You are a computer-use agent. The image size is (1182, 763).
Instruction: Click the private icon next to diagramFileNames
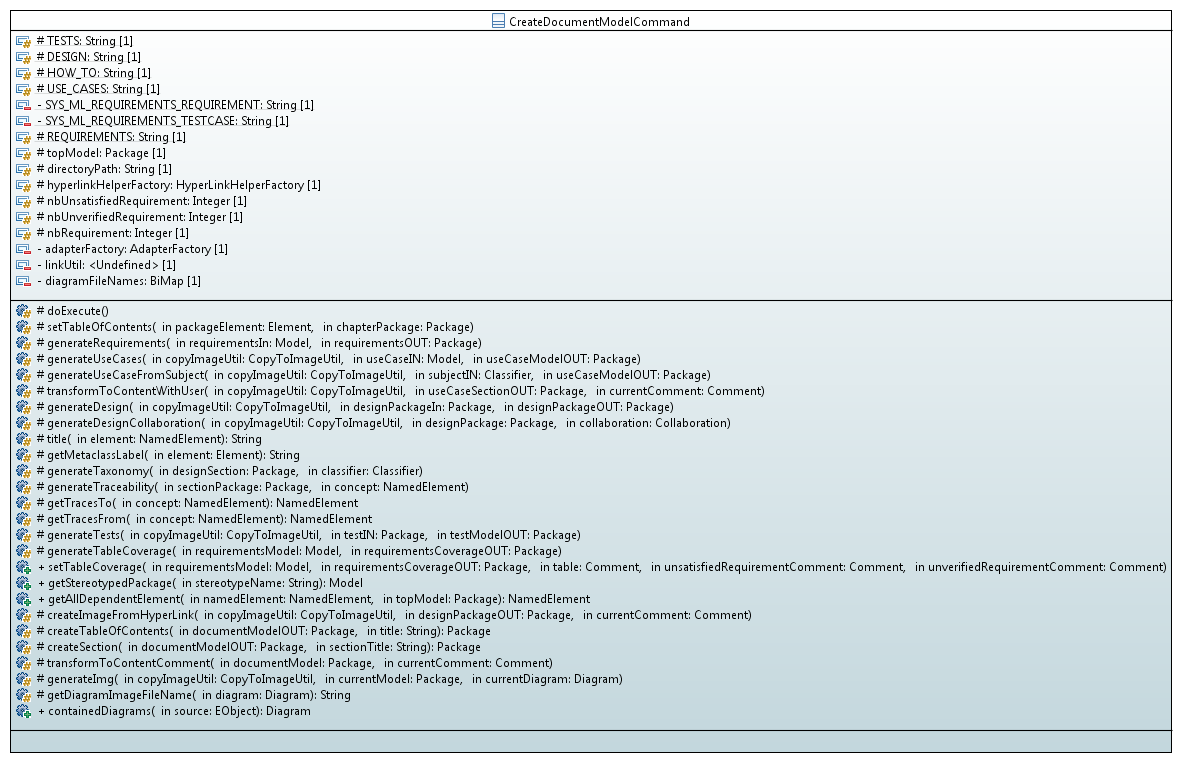point(23,281)
